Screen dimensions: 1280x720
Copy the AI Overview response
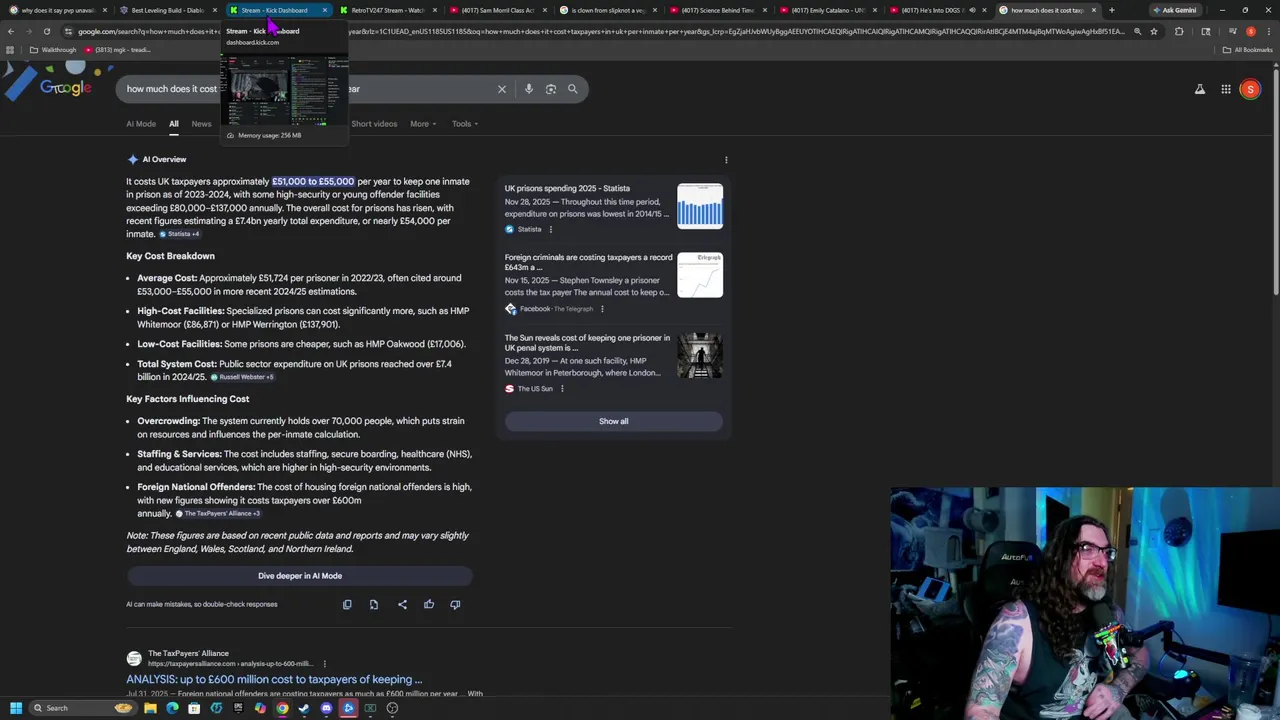coord(347,604)
